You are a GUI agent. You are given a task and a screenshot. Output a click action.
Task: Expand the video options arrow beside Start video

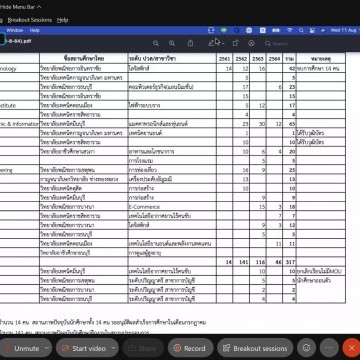[114, 348]
